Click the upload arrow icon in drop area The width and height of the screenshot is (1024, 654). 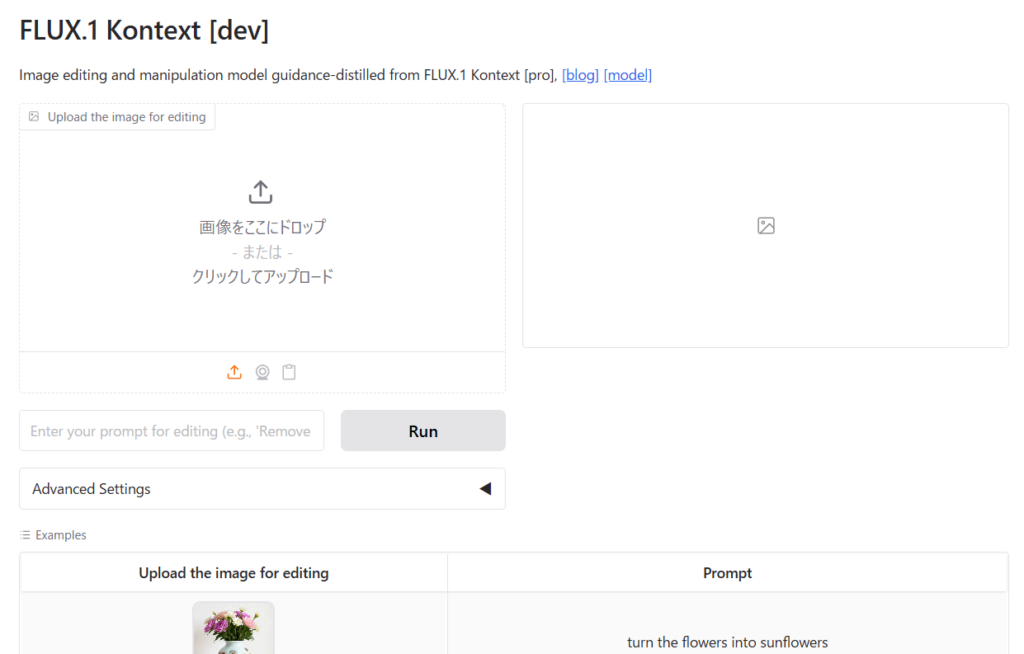click(261, 192)
